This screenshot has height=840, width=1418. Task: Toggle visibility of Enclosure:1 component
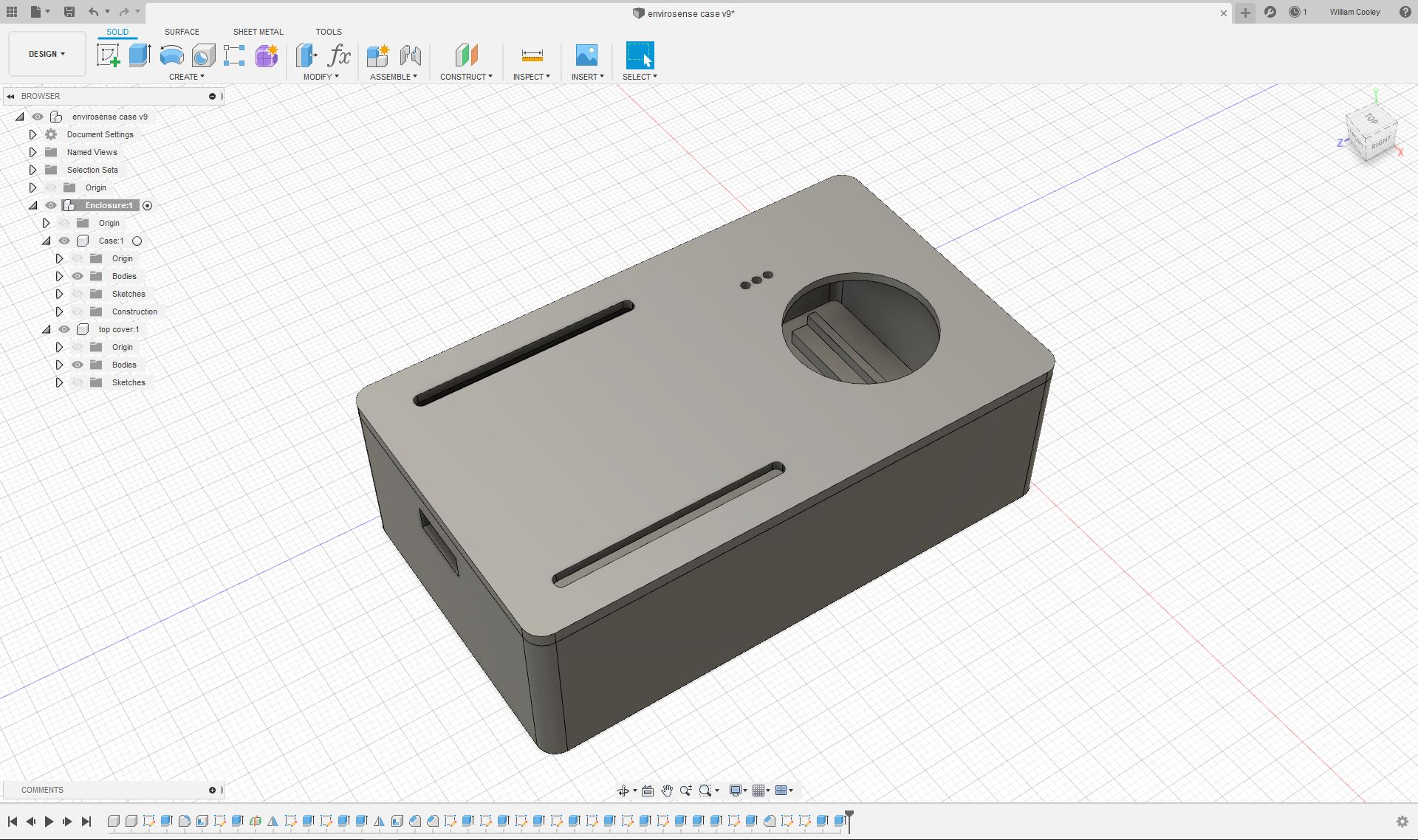click(x=51, y=205)
